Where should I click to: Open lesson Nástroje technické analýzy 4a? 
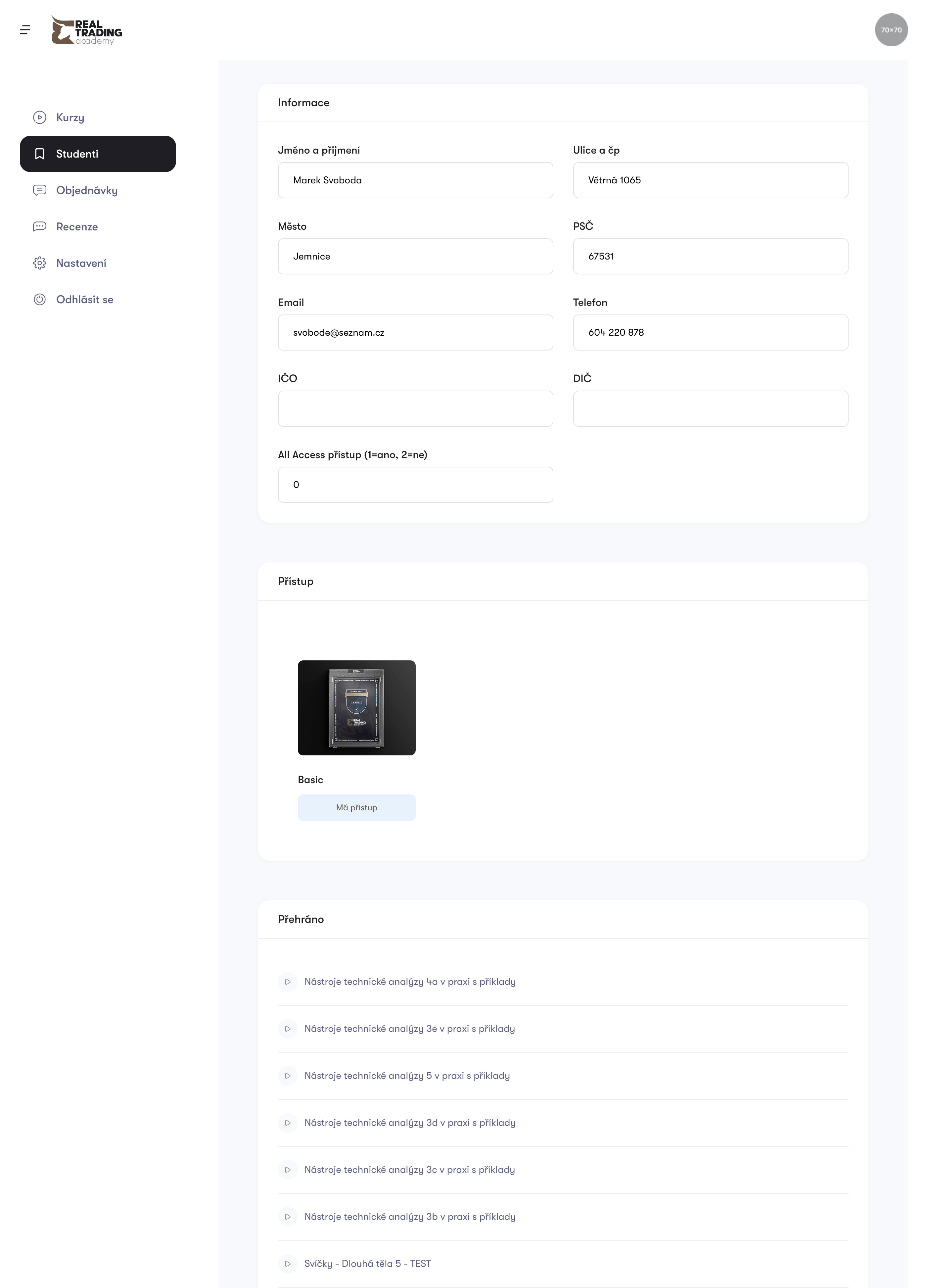410,981
